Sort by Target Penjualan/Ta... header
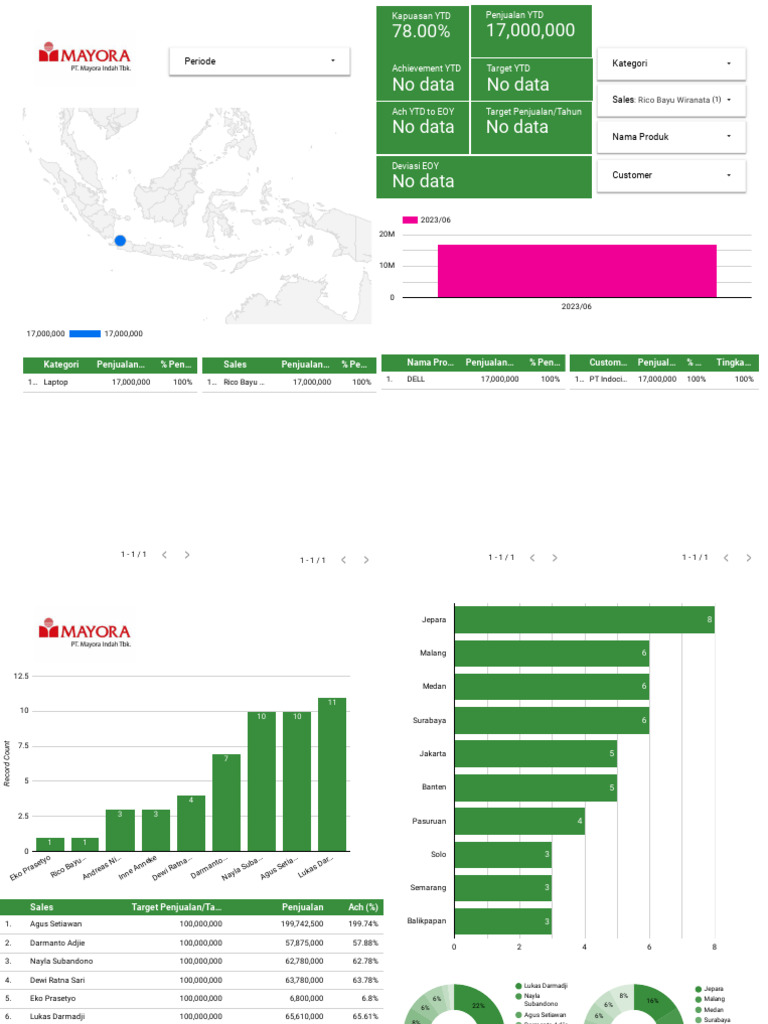 [176, 907]
